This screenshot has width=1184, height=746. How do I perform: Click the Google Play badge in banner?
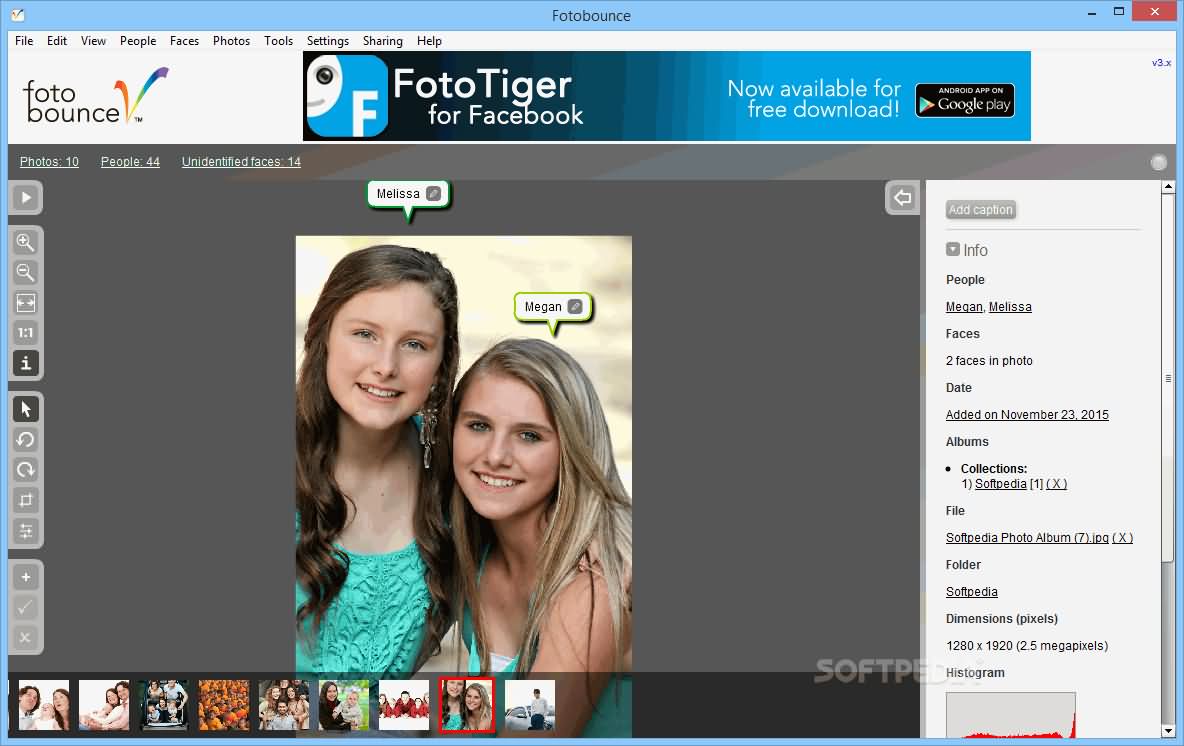pyautogui.click(x=964, y=100)
